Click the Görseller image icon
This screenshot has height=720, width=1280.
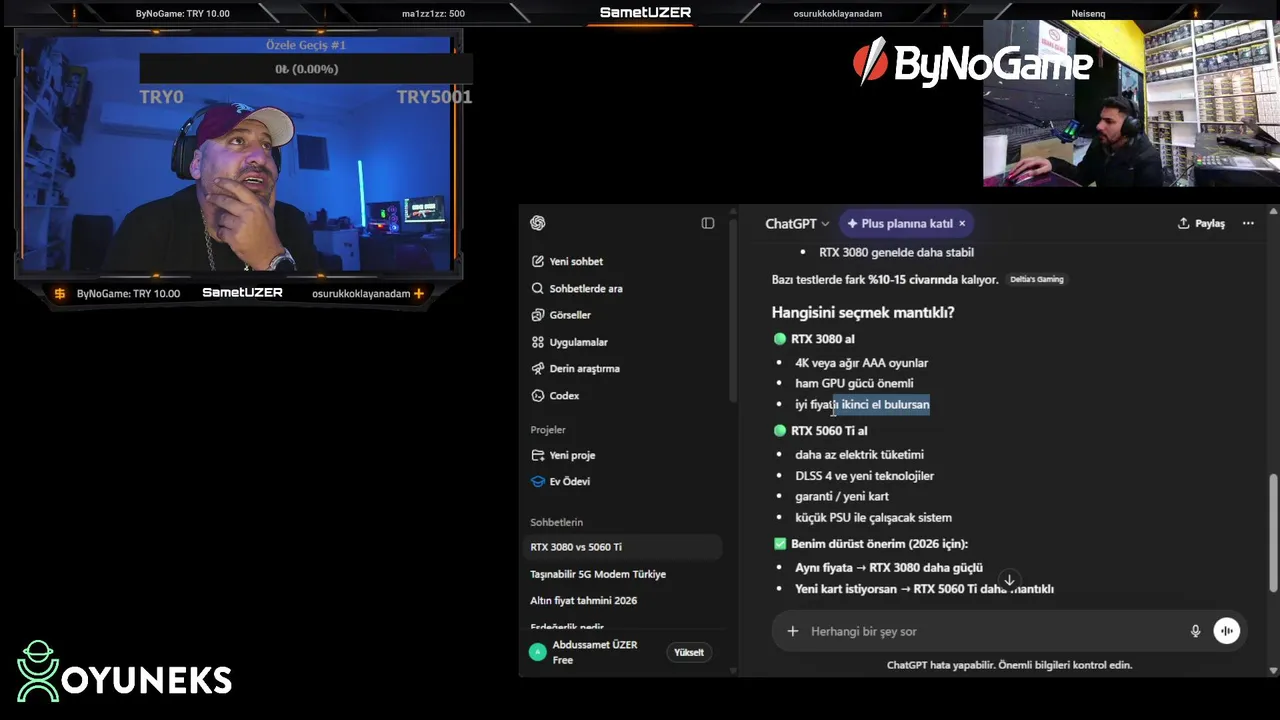click(538, 315)
